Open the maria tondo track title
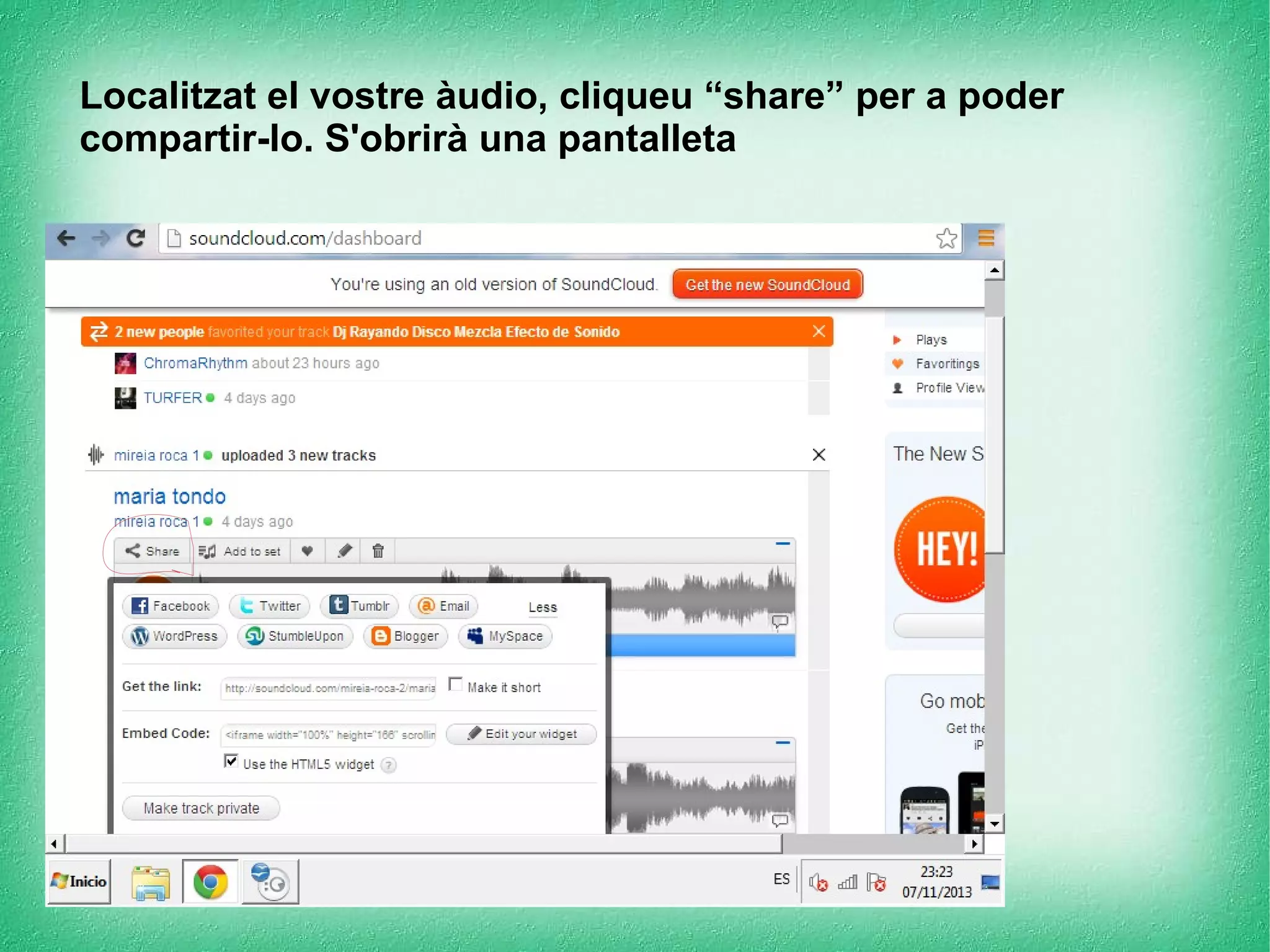The width and height of the screenshot is (1270, 952). click(x=170, y=496)
